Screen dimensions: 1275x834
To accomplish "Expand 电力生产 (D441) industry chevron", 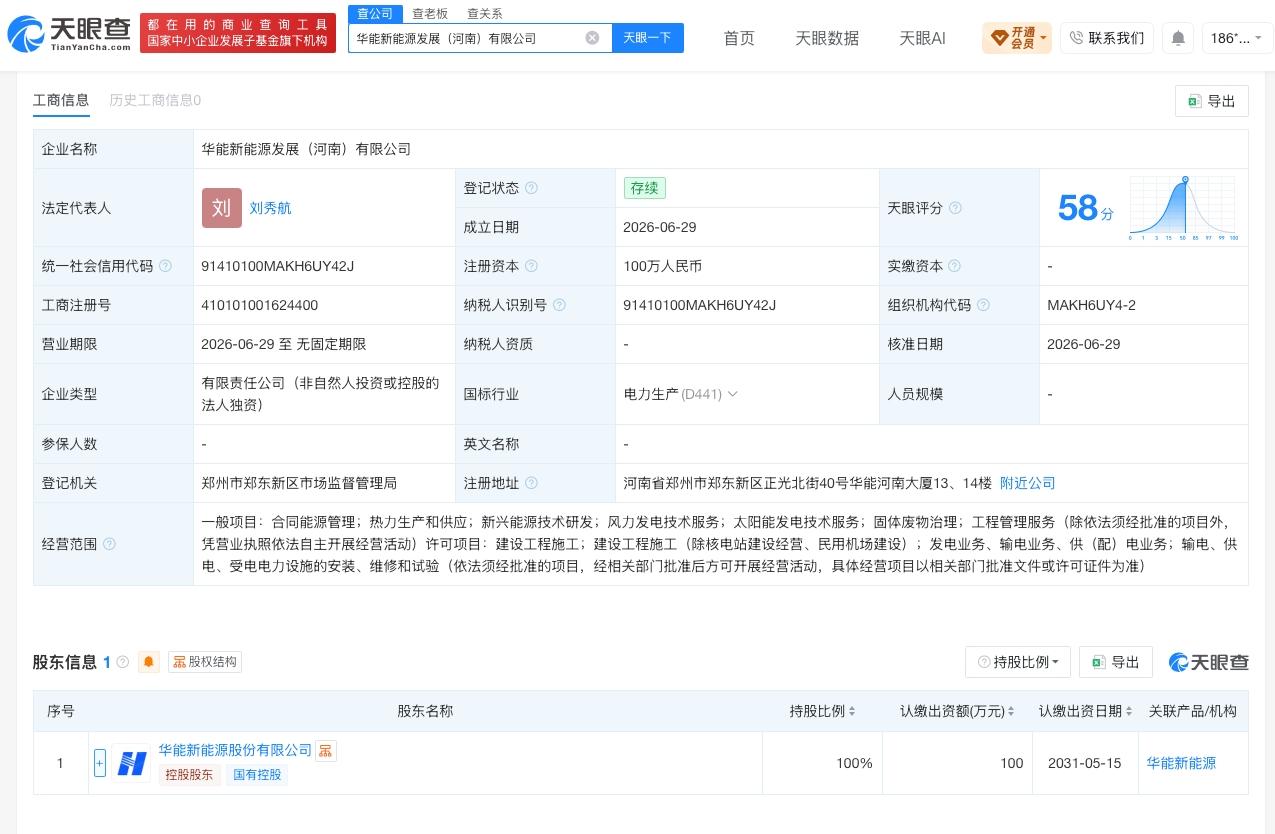I will (732, 394).
